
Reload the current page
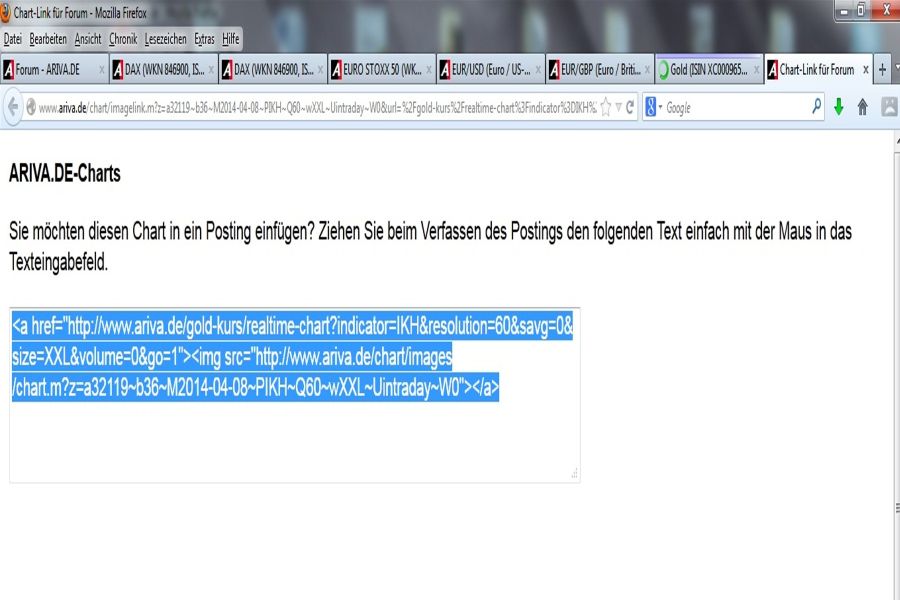[x=630, y=107]
